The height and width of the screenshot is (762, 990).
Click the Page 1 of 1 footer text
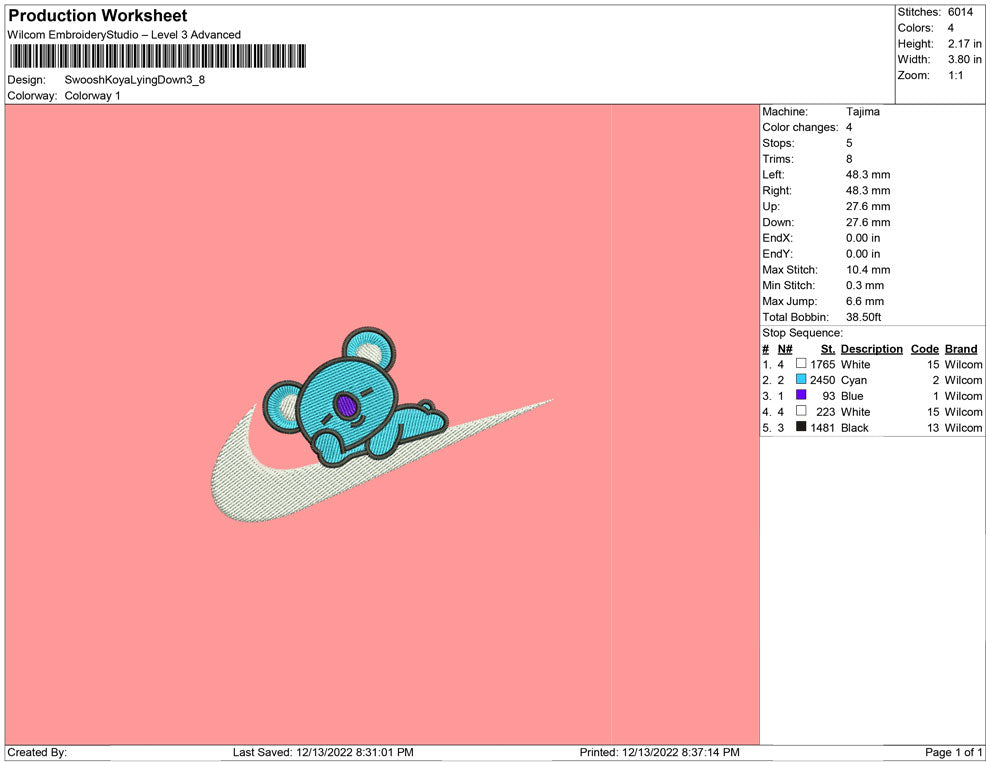click(x=954, y=752)
